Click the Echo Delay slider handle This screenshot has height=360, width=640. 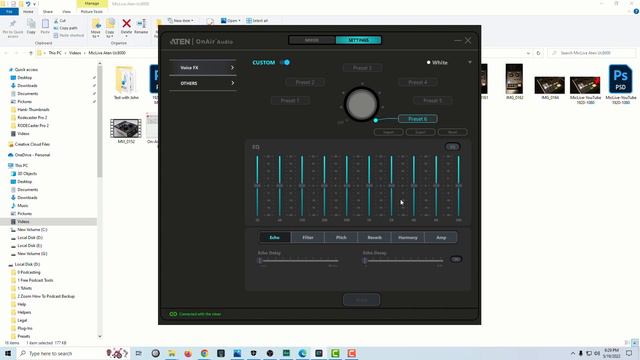point(260,260)
